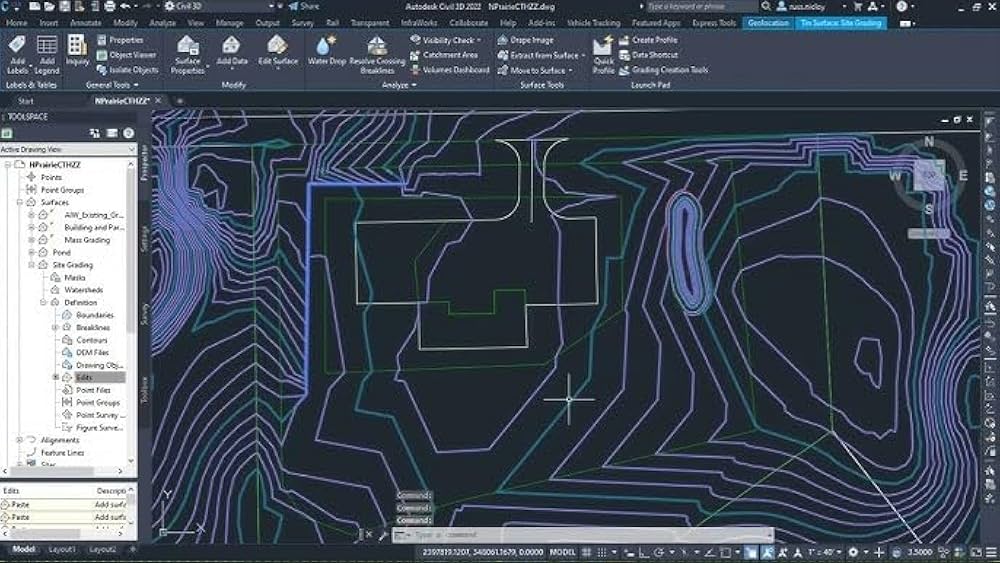Collapse the Definition node
The image size is (1000, 563).
point(44,302)
